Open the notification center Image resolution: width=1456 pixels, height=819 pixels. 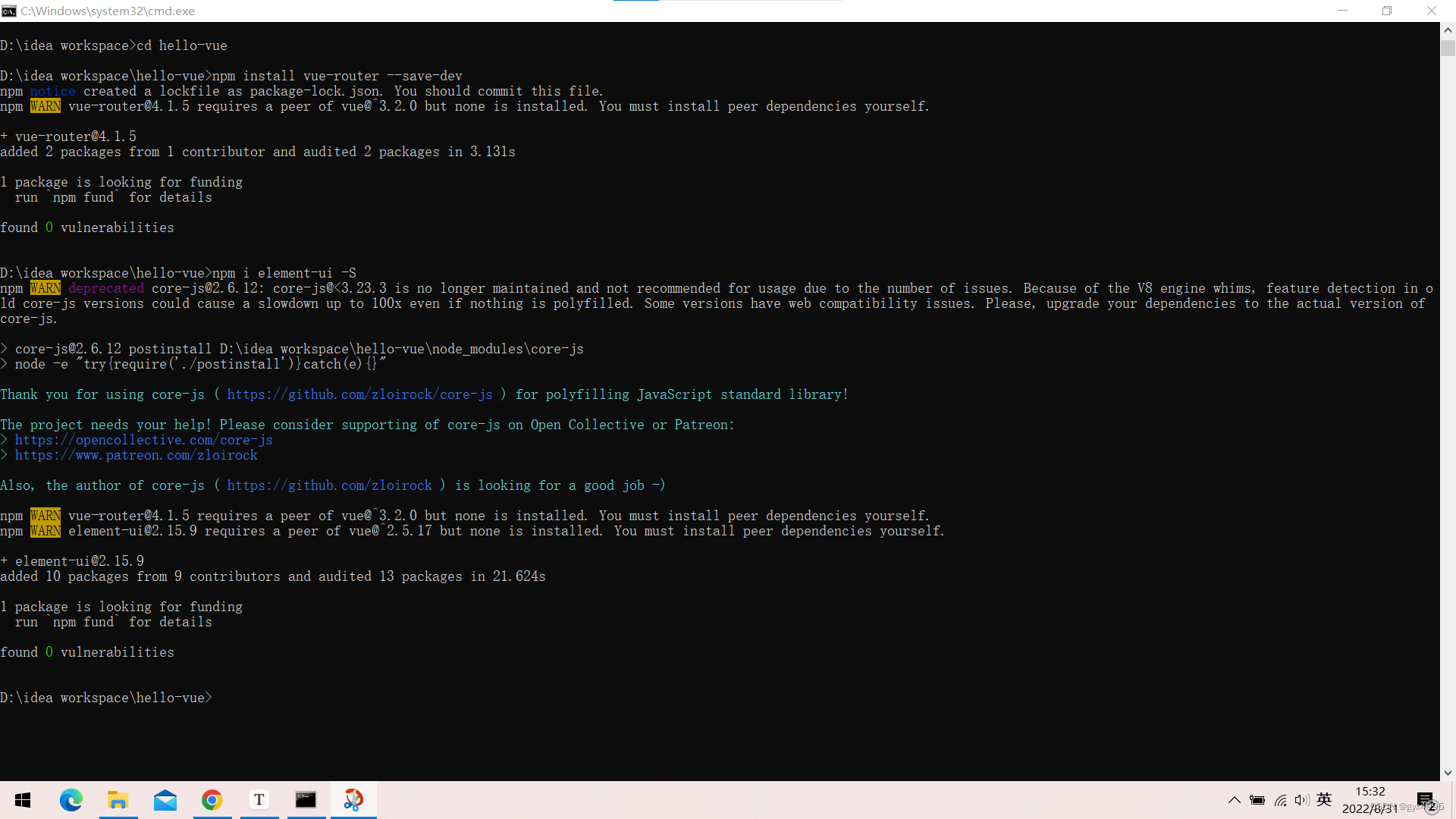pos(1425,800)
